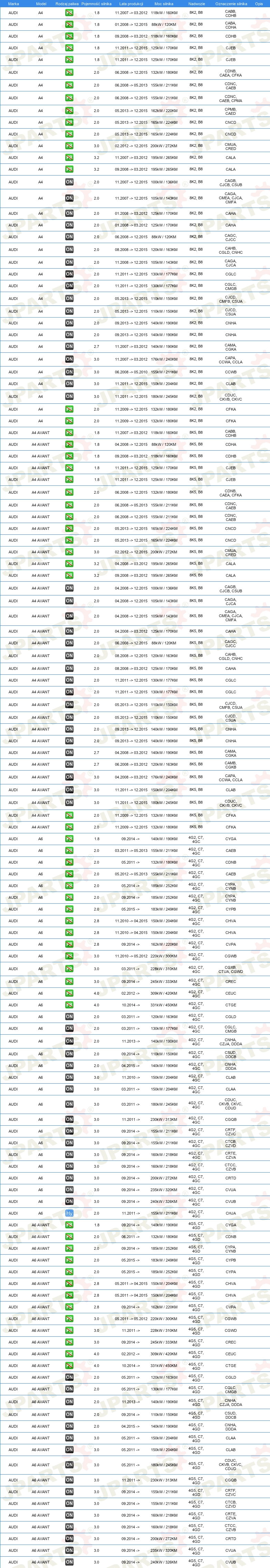Select PB icon in 8K5 row CABB, CDHB
The width and height of the screenshot is (270, 1568).
(69, 433)
